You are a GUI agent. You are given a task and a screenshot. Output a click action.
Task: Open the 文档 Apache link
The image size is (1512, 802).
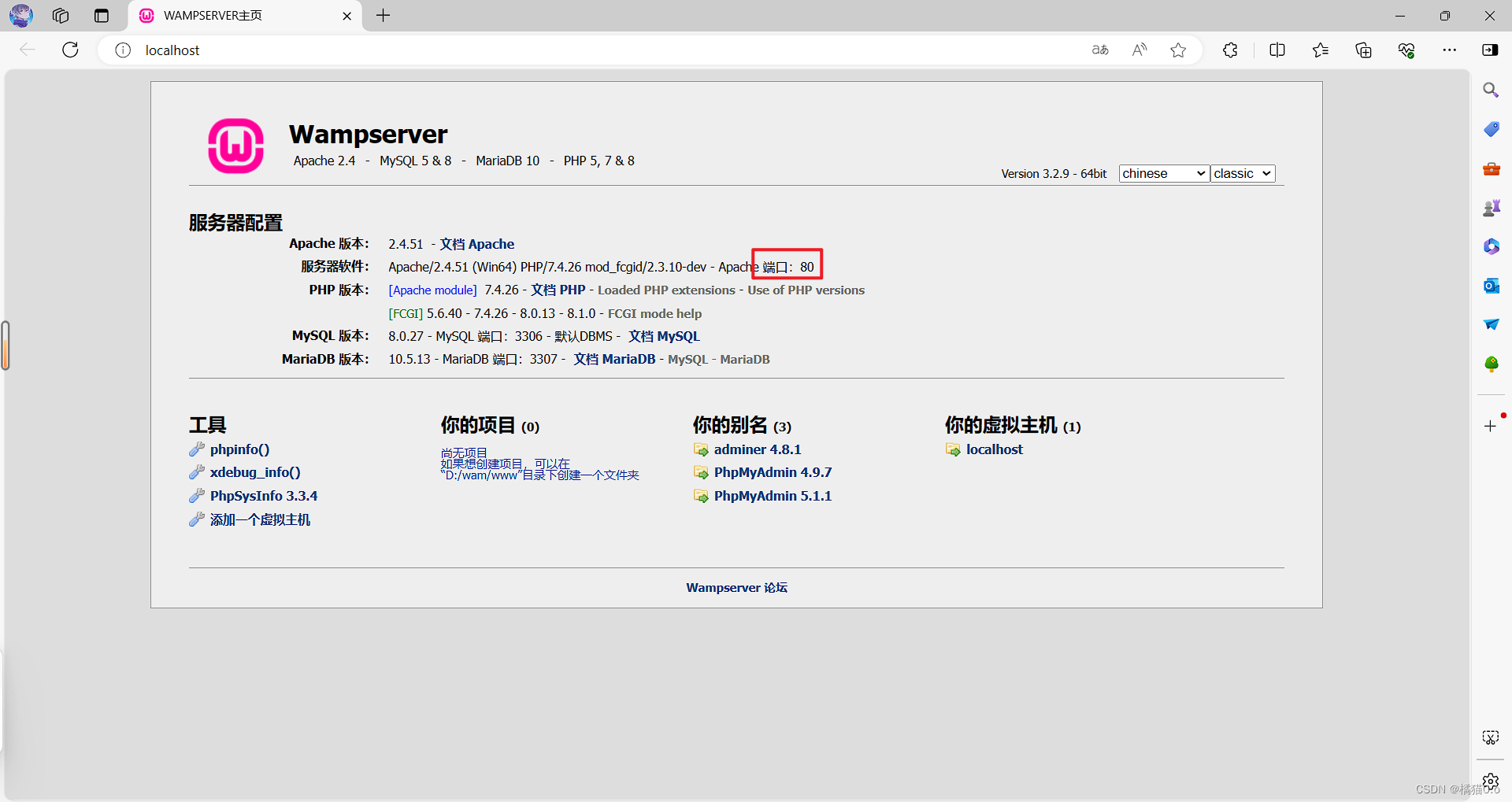tap(477, 244)
